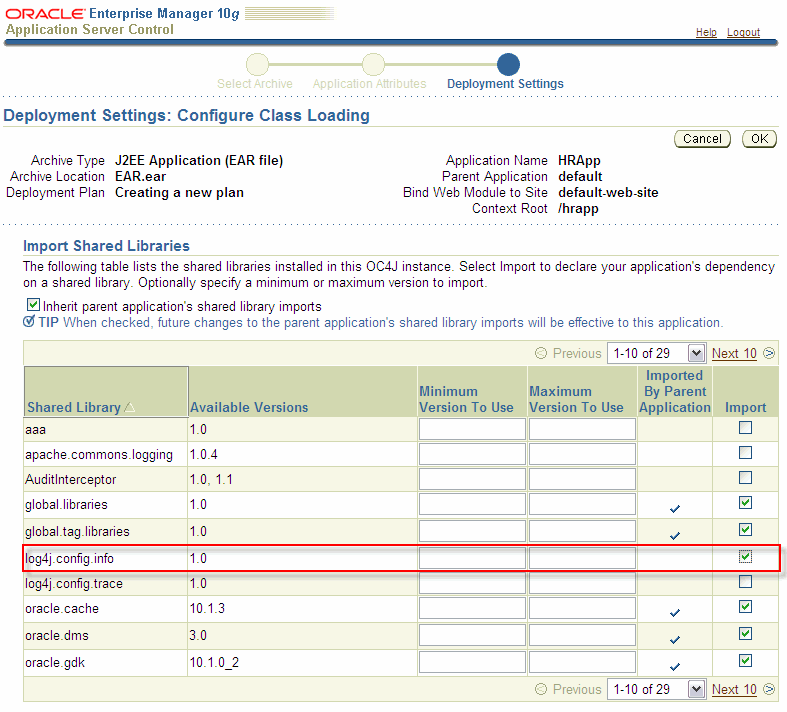Screen dimensions: 787x712
Task: Uncheck Import for oracle.dms
Action: (745, 634)
